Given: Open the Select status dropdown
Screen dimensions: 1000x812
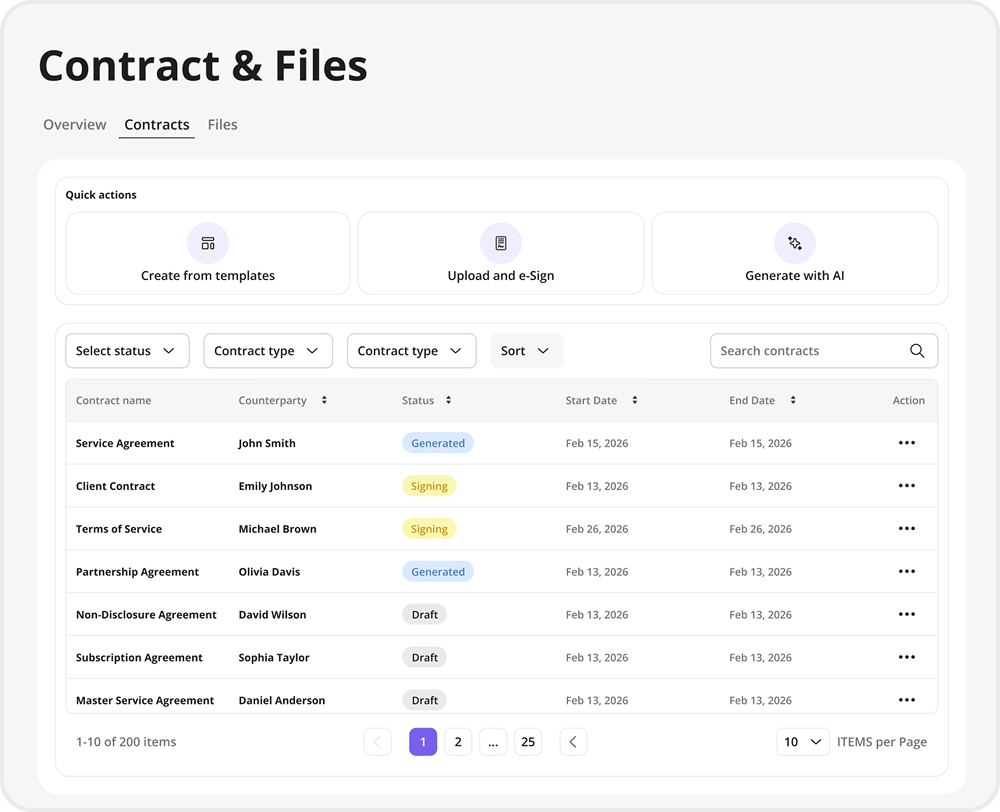Looking at the screenshot, I should [x=127, y=351].
